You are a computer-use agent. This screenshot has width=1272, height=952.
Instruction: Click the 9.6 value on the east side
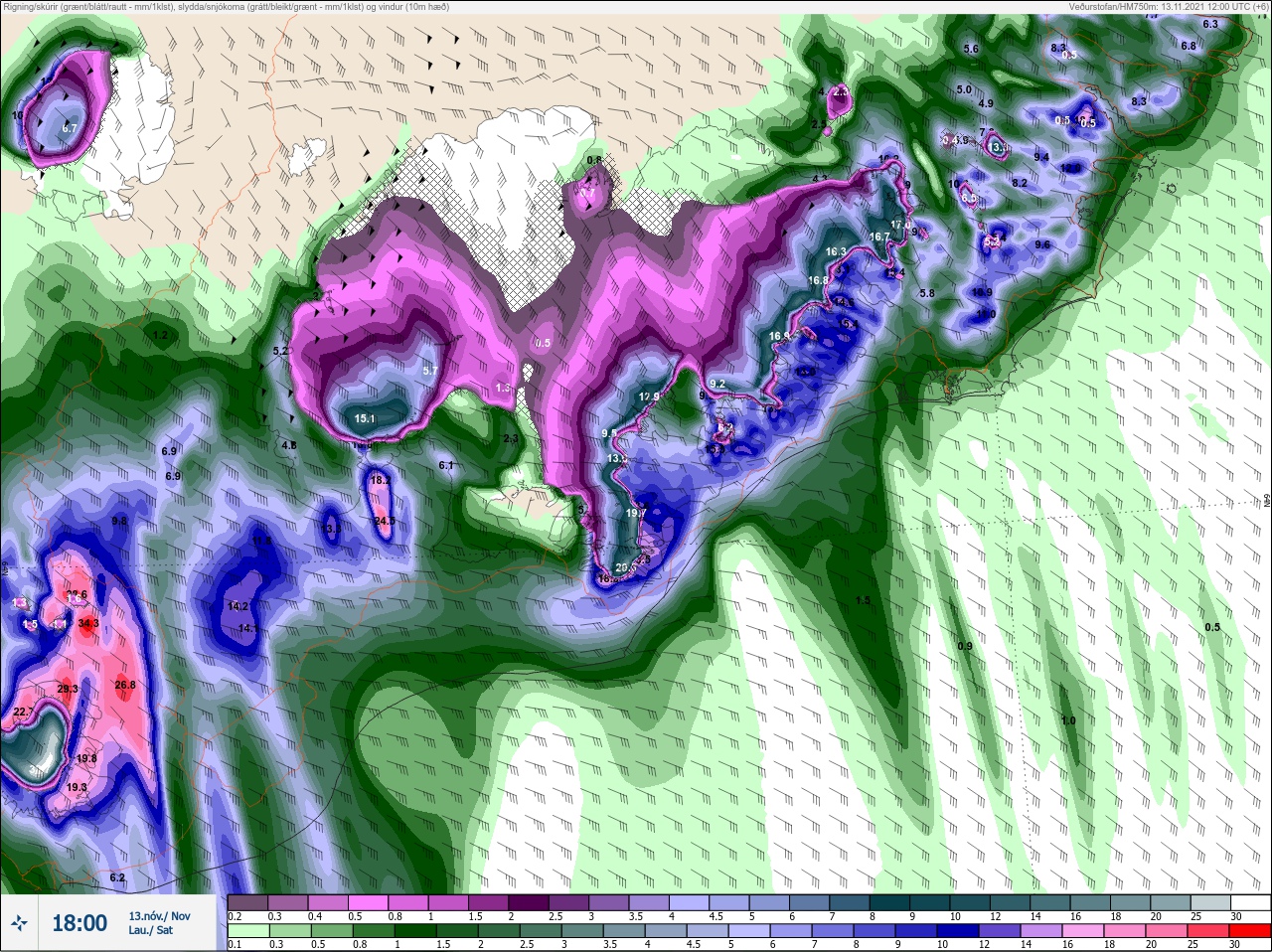pyautogui.click(x=1042, y=244)
